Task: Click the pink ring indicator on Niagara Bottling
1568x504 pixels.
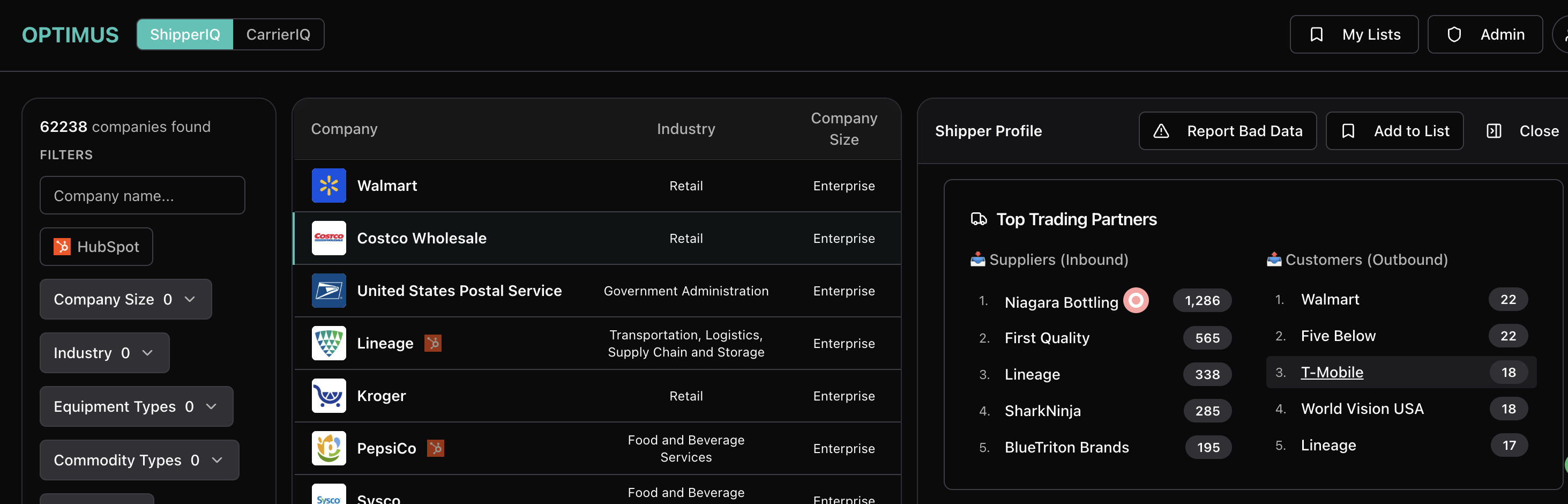Action: 1135,300
